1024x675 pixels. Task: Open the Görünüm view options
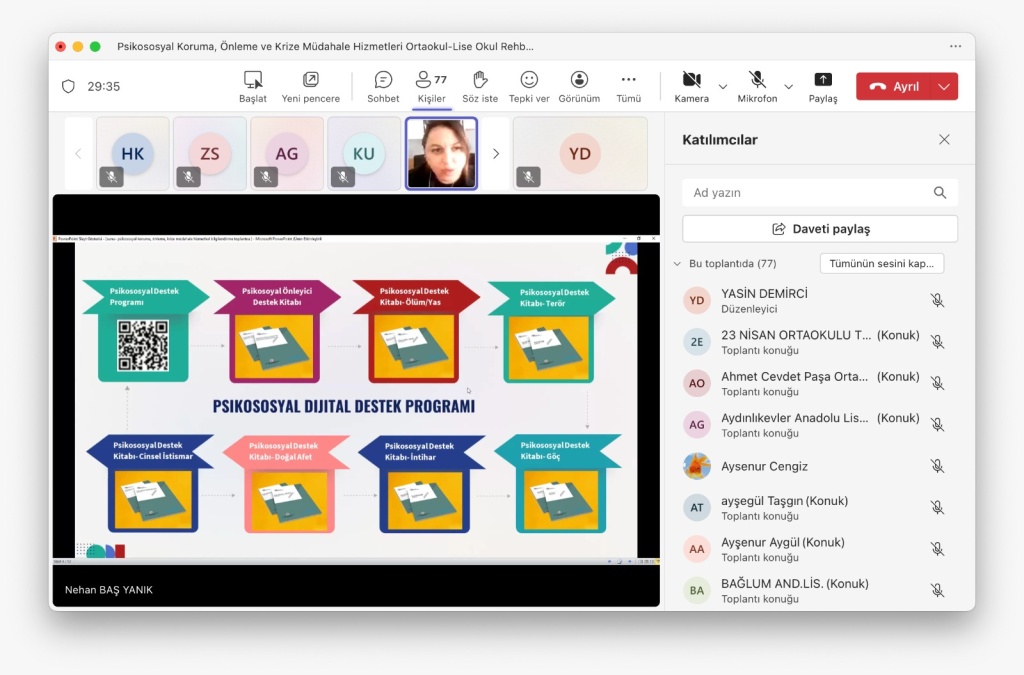[x=579, y=80]
